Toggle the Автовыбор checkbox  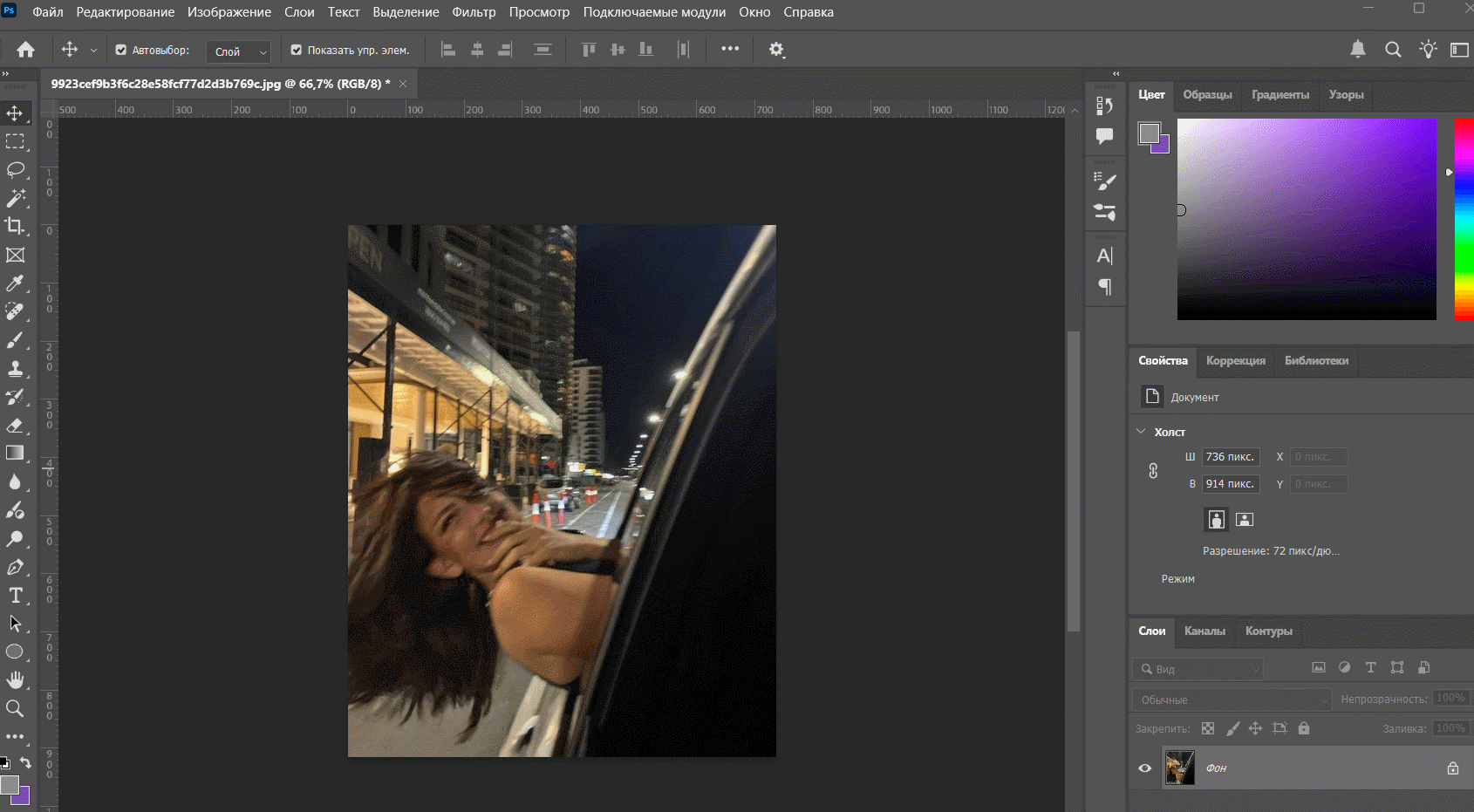coord(121,51)
